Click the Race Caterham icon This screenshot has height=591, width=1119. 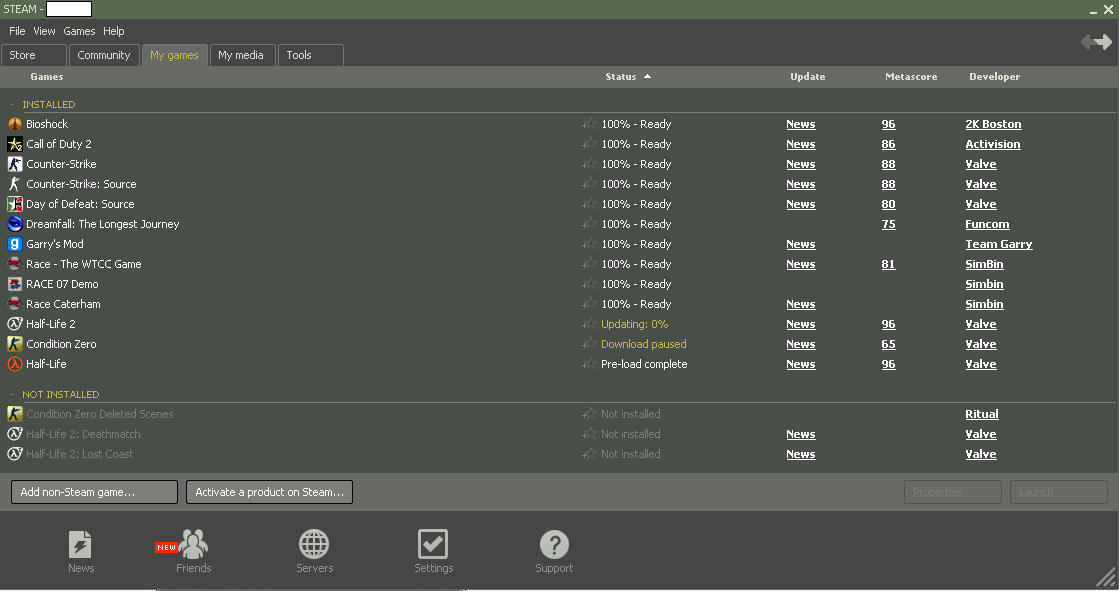pyautogui.click(x=14, y=304)
